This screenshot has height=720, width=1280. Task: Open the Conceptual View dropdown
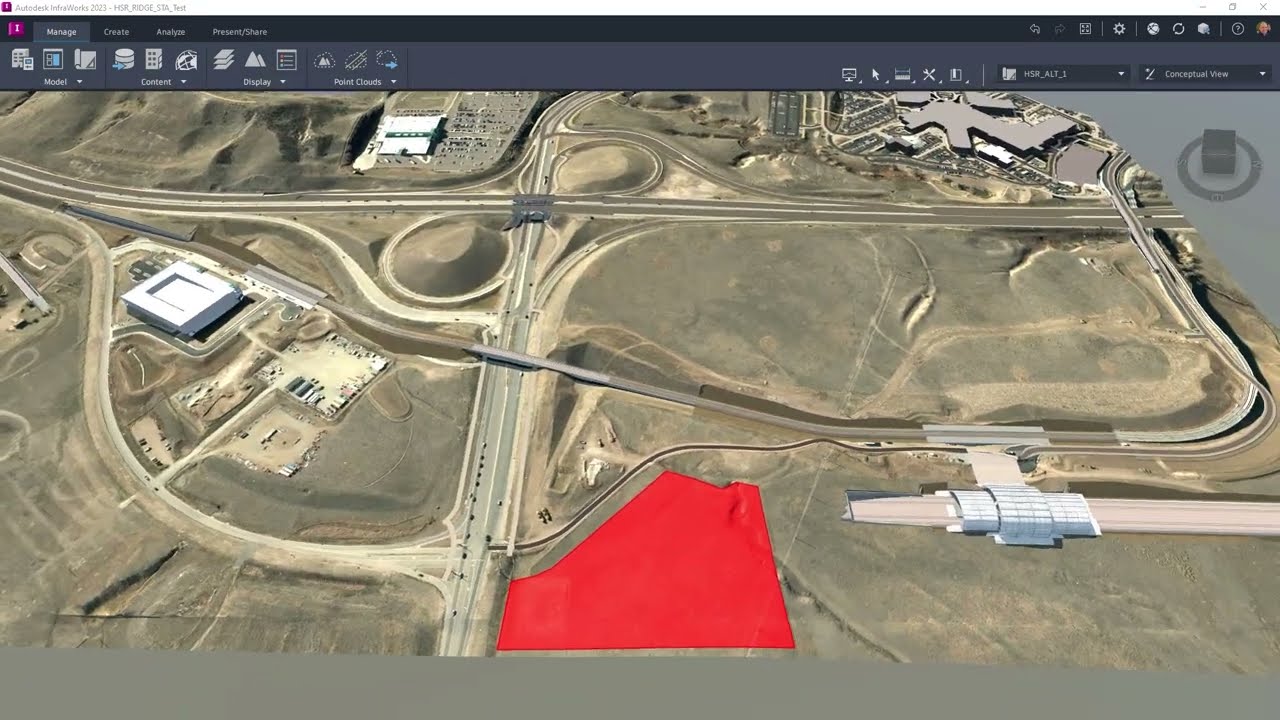click(x=1205, y=74)
